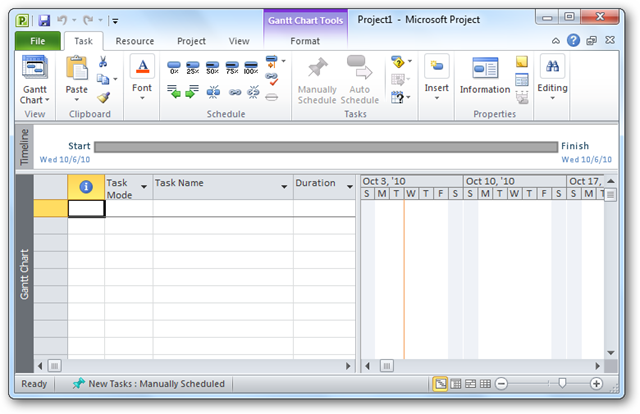Switch to the Task tab
This screenshot has width=640, height=414.
(83, 41)
